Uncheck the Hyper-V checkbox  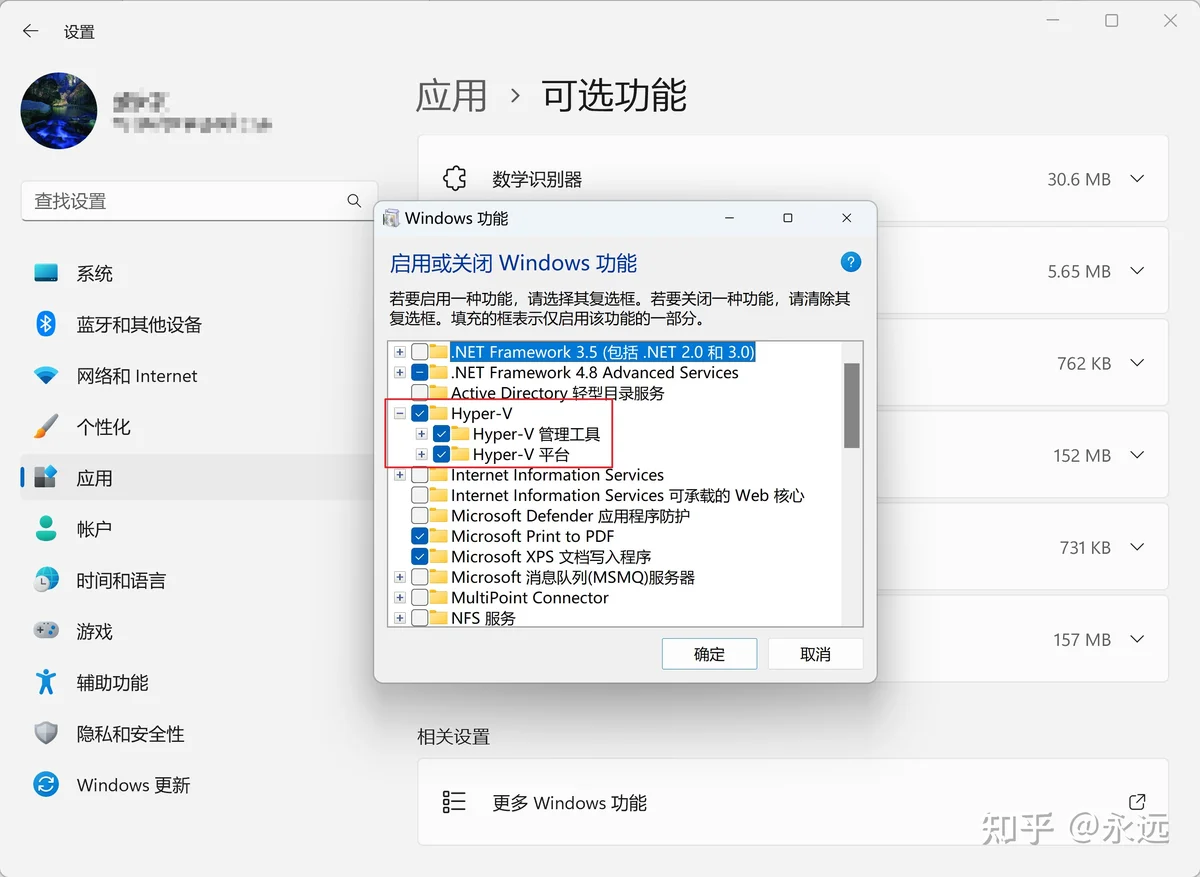point(420,413)
